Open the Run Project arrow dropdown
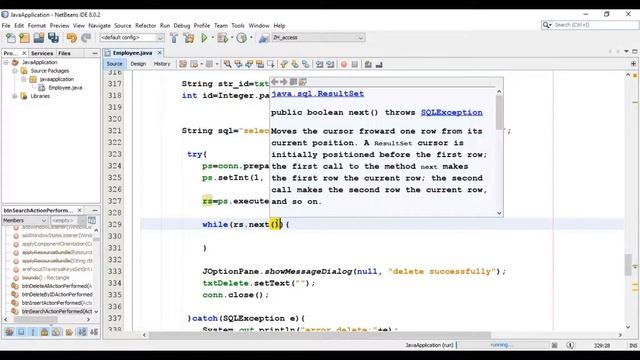 click(x=212, y=38)
